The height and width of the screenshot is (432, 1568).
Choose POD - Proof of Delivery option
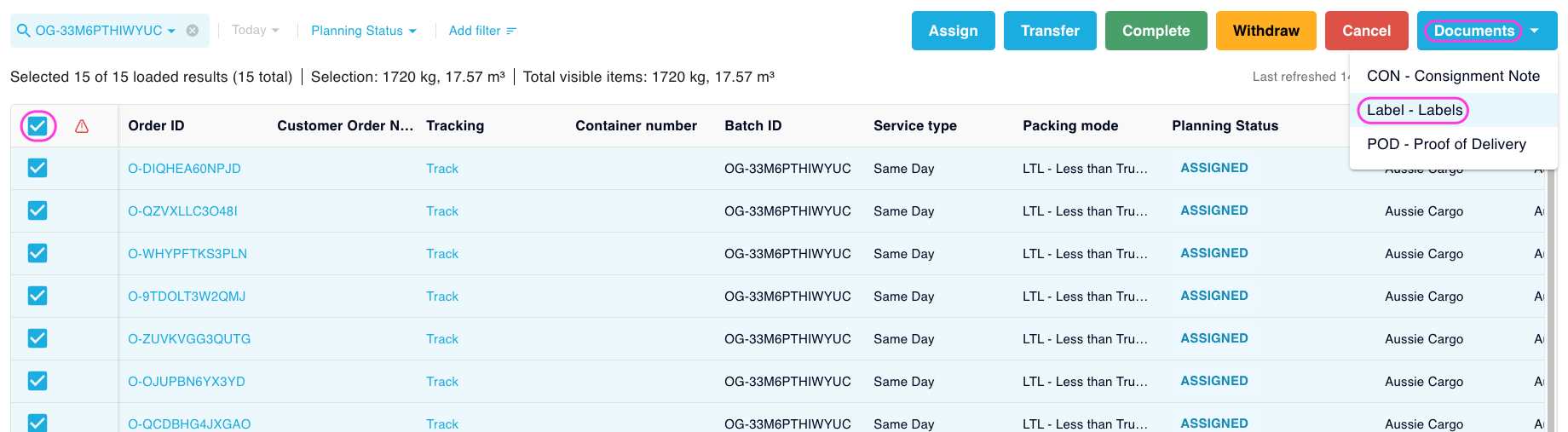pyautogui.click(x=1446, y=144)
